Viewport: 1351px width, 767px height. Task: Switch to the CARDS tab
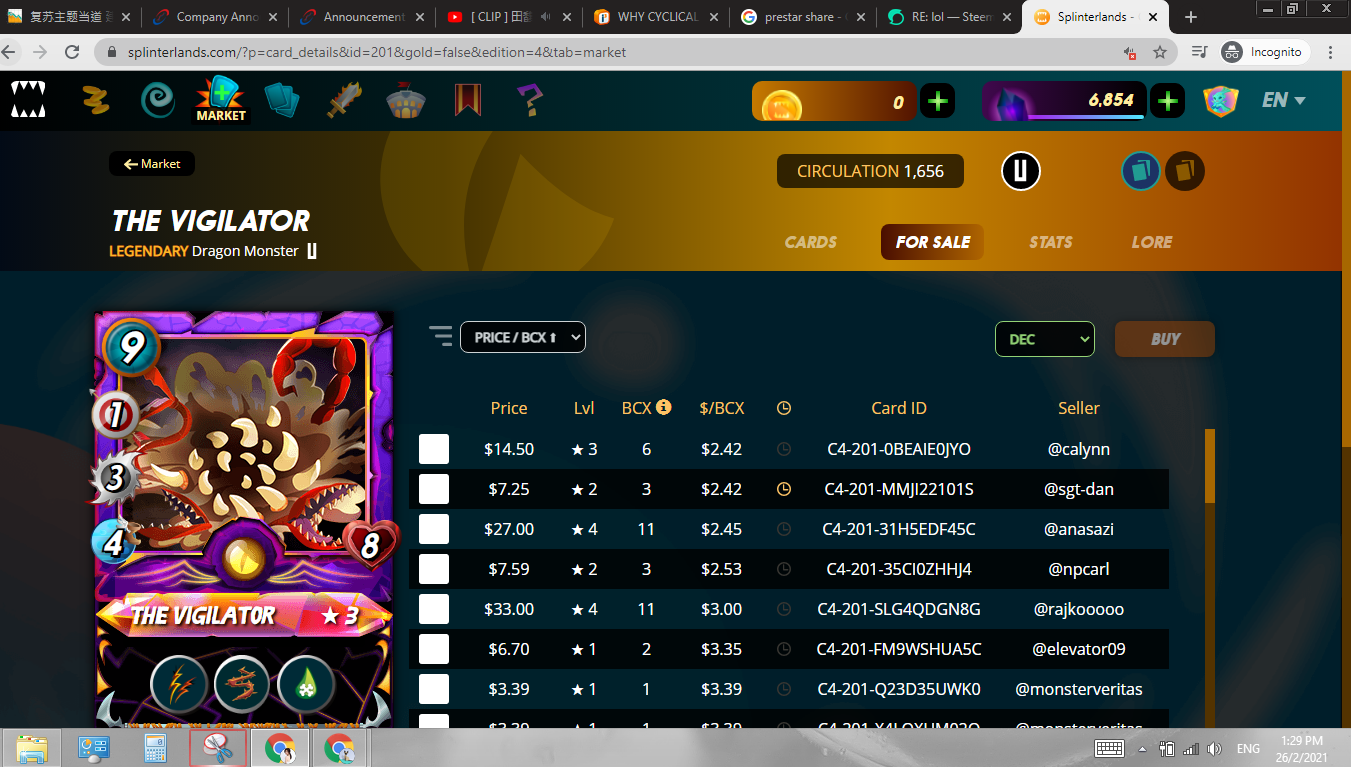click(x=811, y=242)
